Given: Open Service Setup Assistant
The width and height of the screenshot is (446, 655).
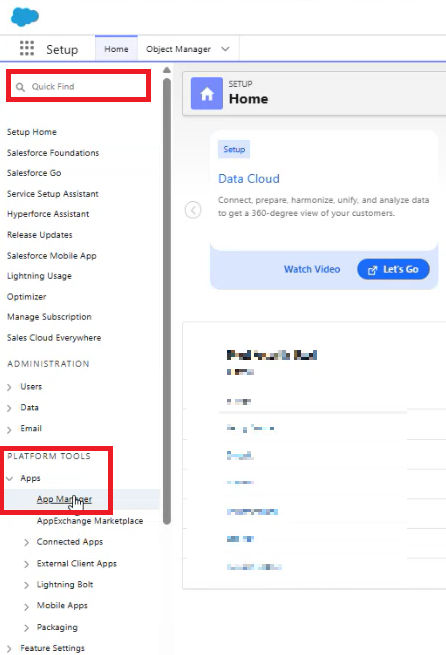Looking at the screenshot, I should pyautogui.click(x=53, y=194).
